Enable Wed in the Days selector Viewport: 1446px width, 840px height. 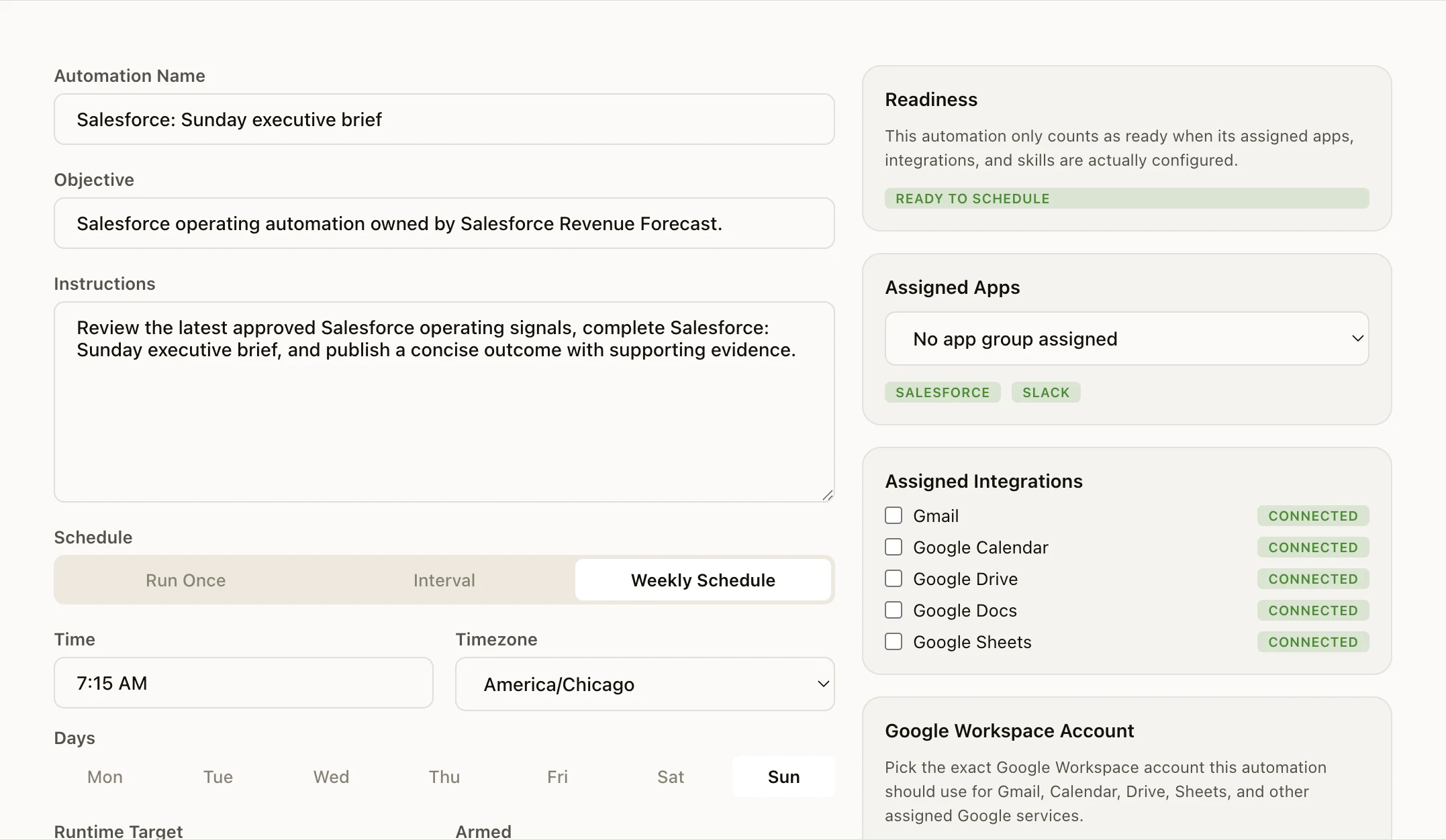click(331, 777)
